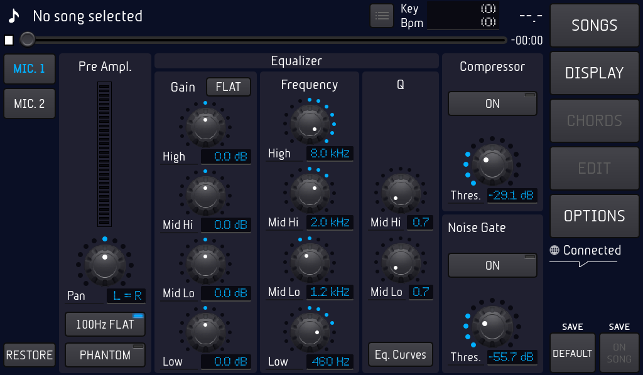
Task: Click the Mid Lo gain knob
Action: click(x=205, y=263)
